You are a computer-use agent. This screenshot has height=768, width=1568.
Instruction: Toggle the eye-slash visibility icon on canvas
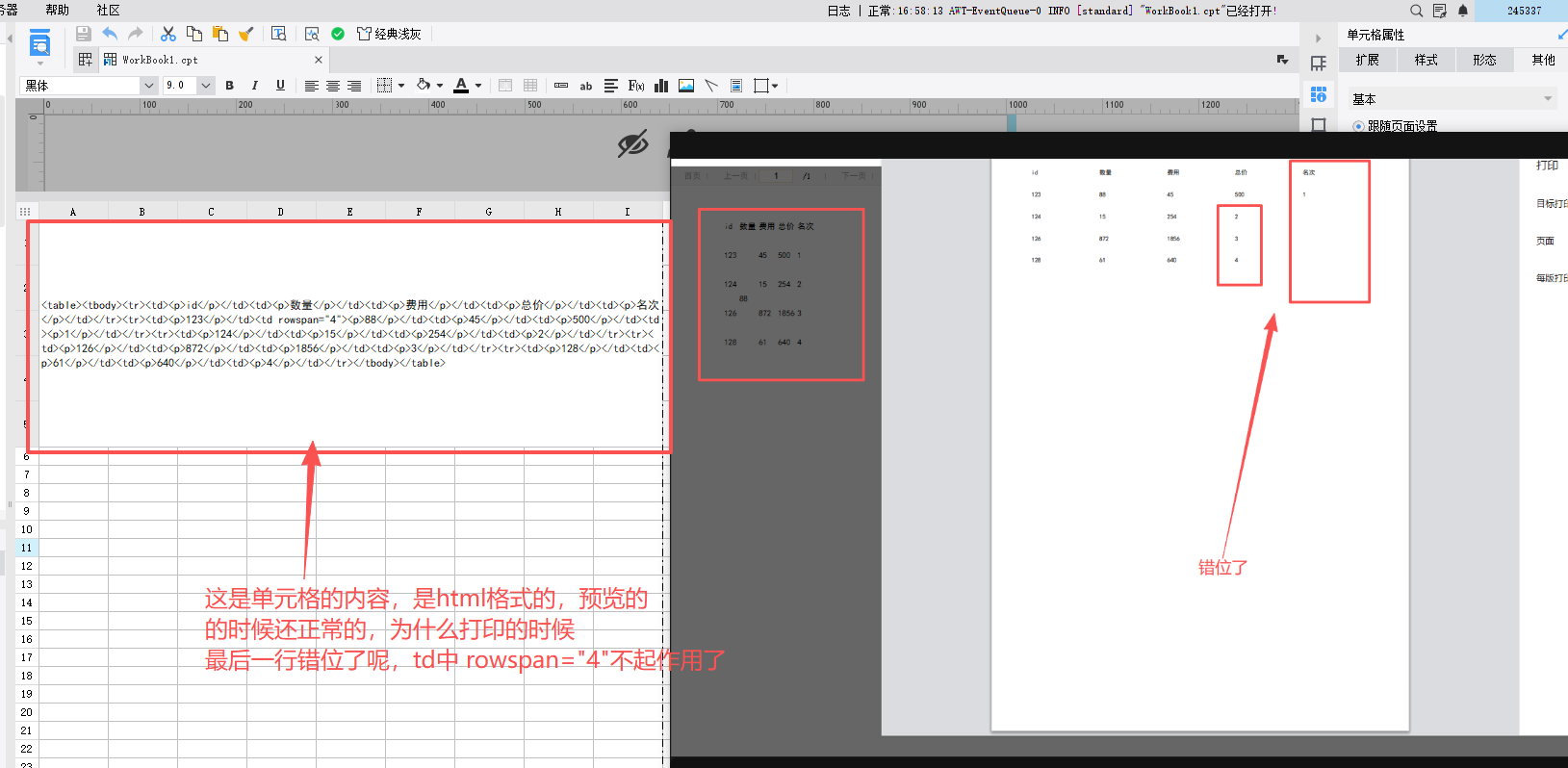click(632, 144)
